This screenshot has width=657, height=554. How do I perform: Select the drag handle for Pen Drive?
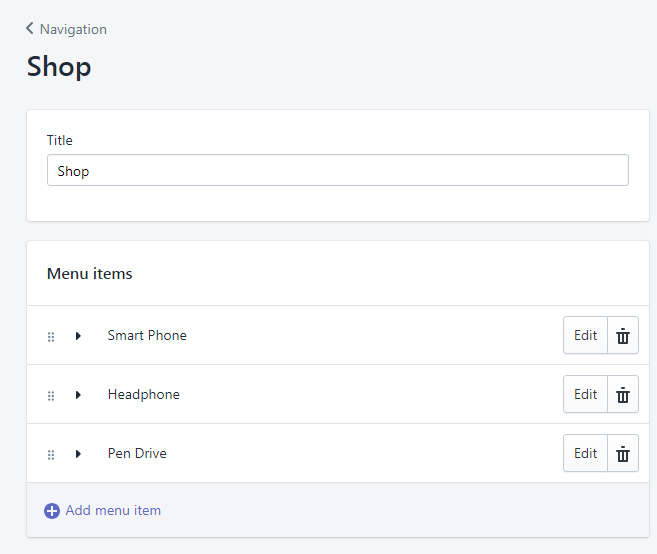pos(51,455)
